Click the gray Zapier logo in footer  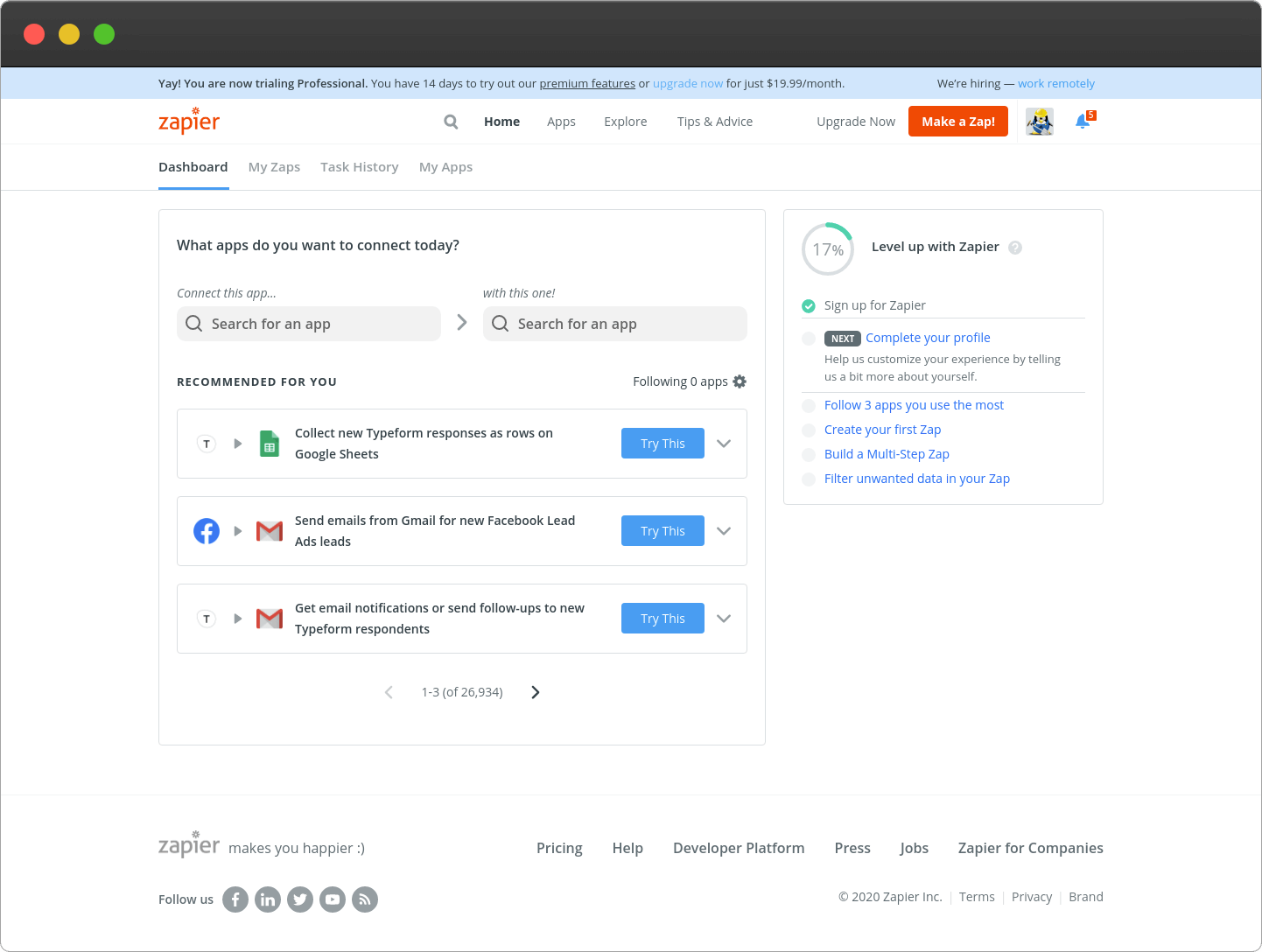(x=189, y=844)
